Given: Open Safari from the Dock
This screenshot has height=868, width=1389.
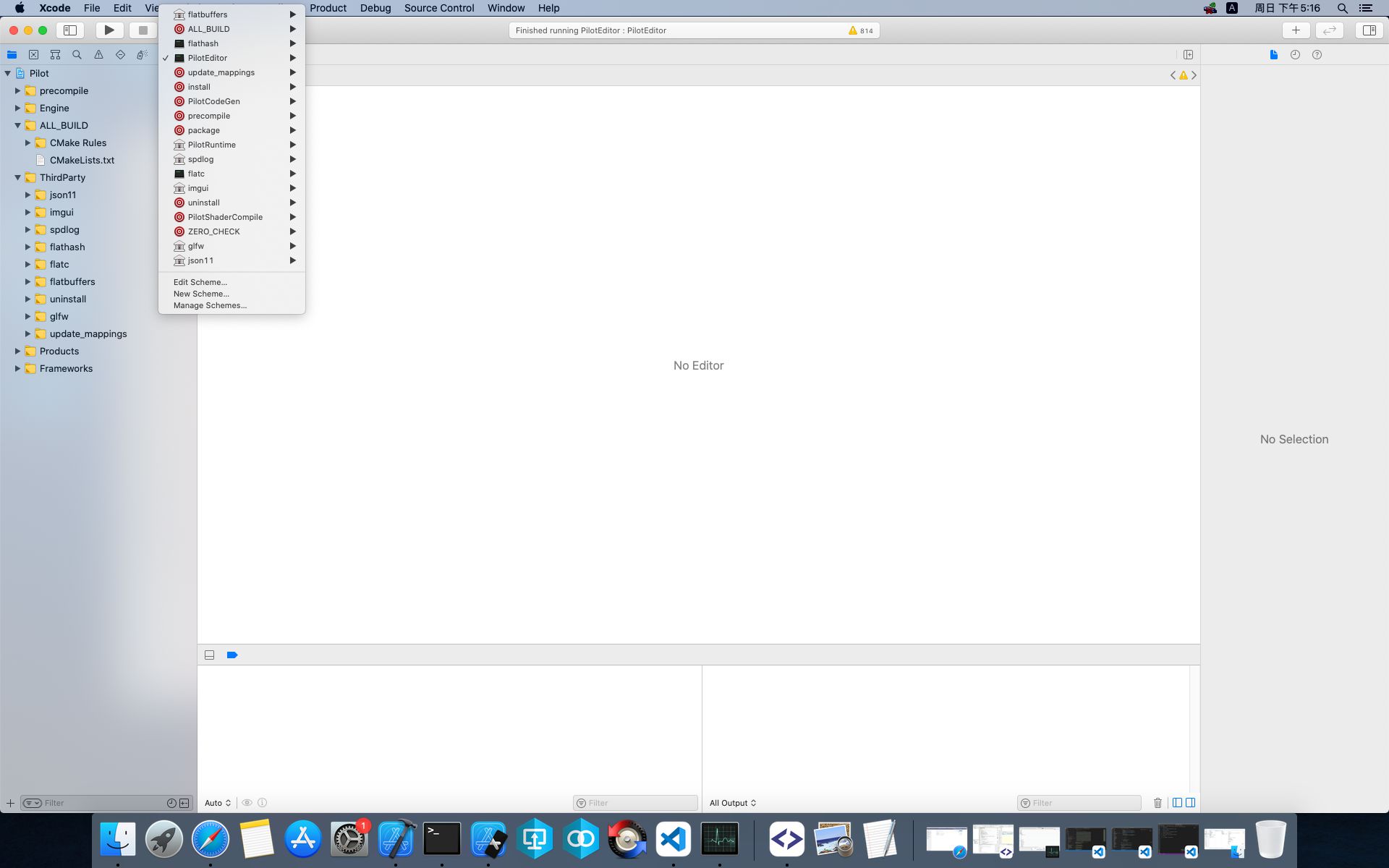Looking at the screenshot, I should [x=211, y=839].
